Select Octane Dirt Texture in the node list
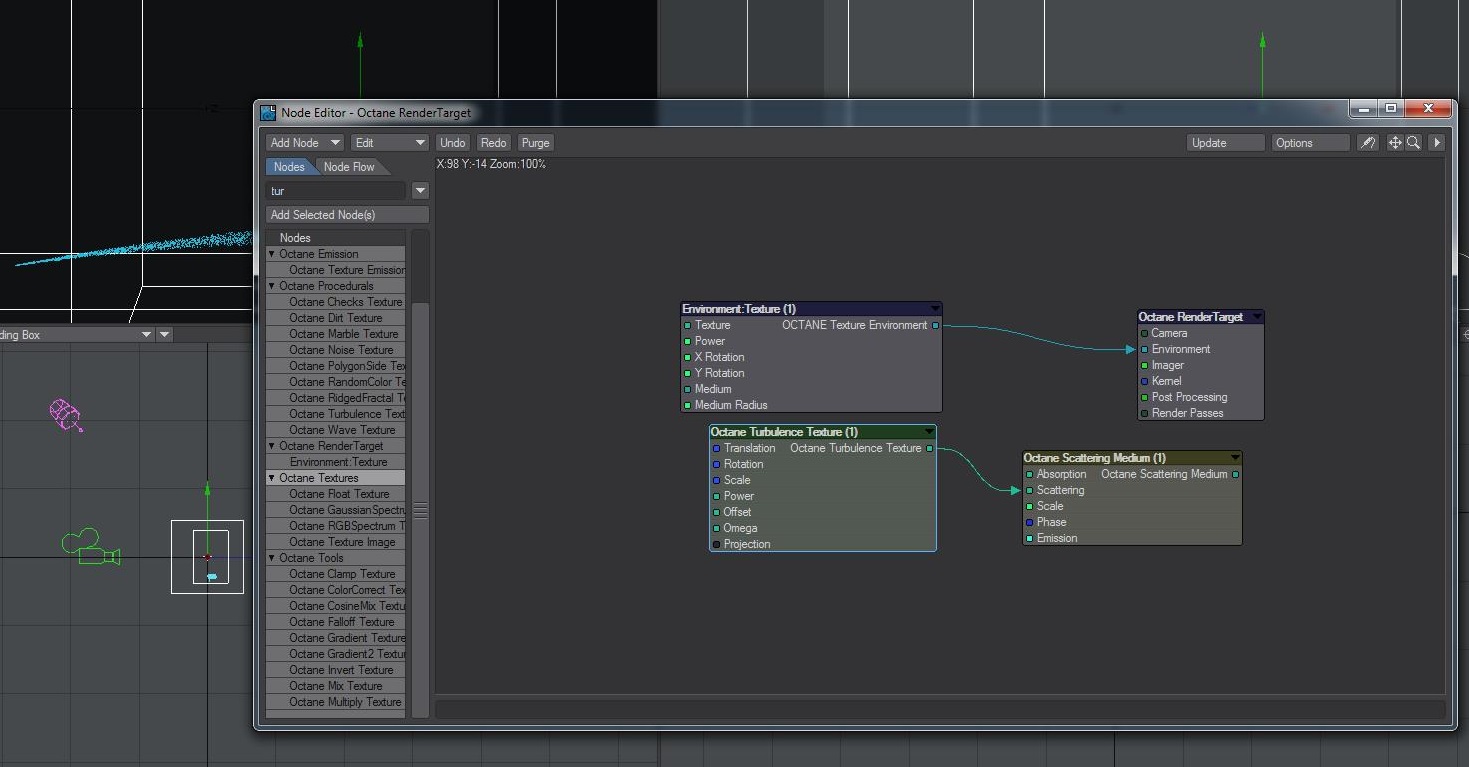The width and height of the screenshot is (1469, 767). click(x=336, y=318)
